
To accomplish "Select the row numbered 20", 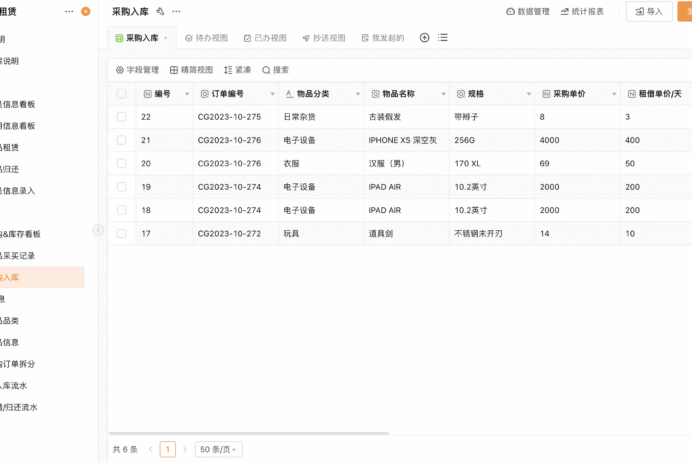I will click(x=121, y=163).
